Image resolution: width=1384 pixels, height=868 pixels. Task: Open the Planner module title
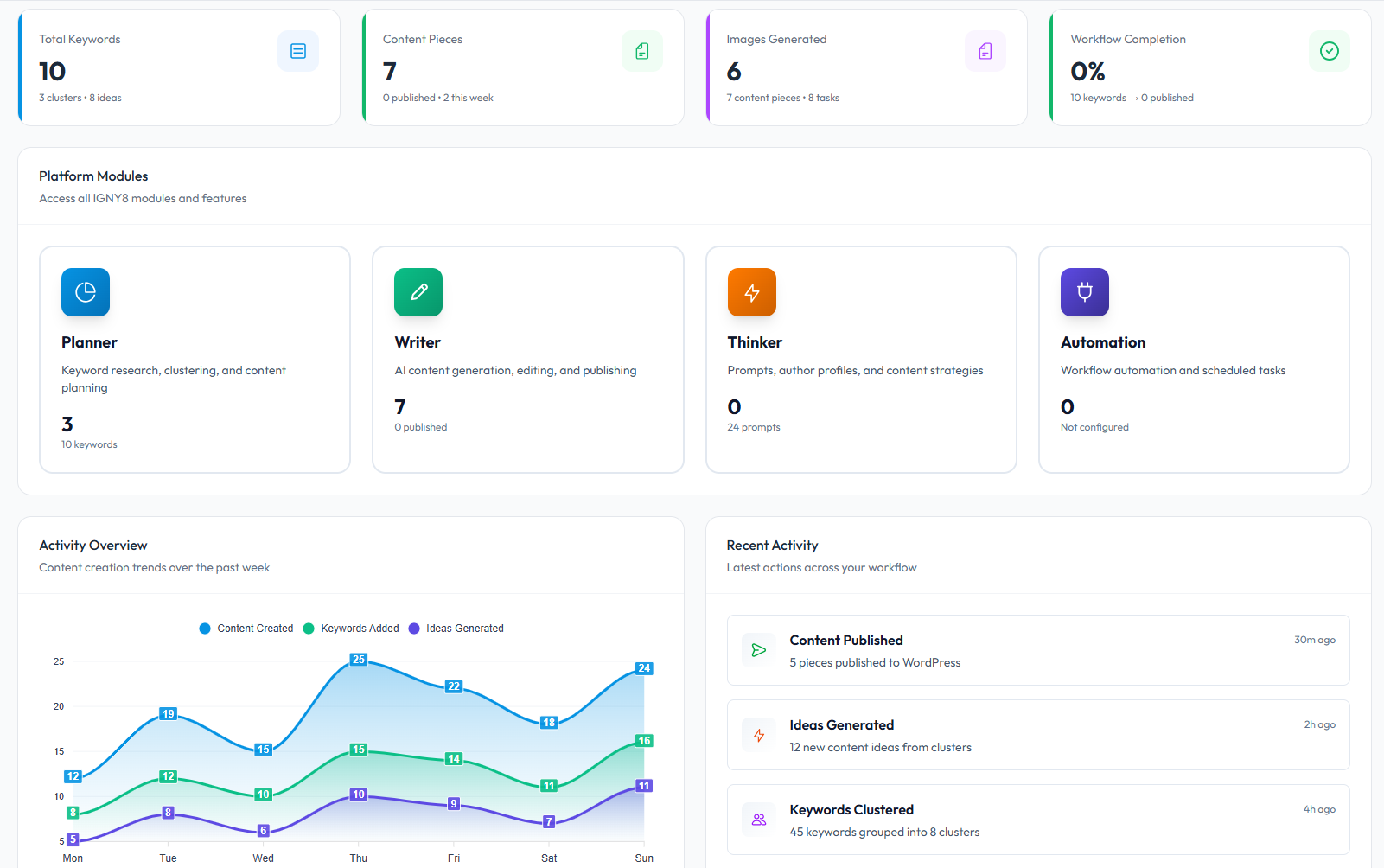pos(89,342)
